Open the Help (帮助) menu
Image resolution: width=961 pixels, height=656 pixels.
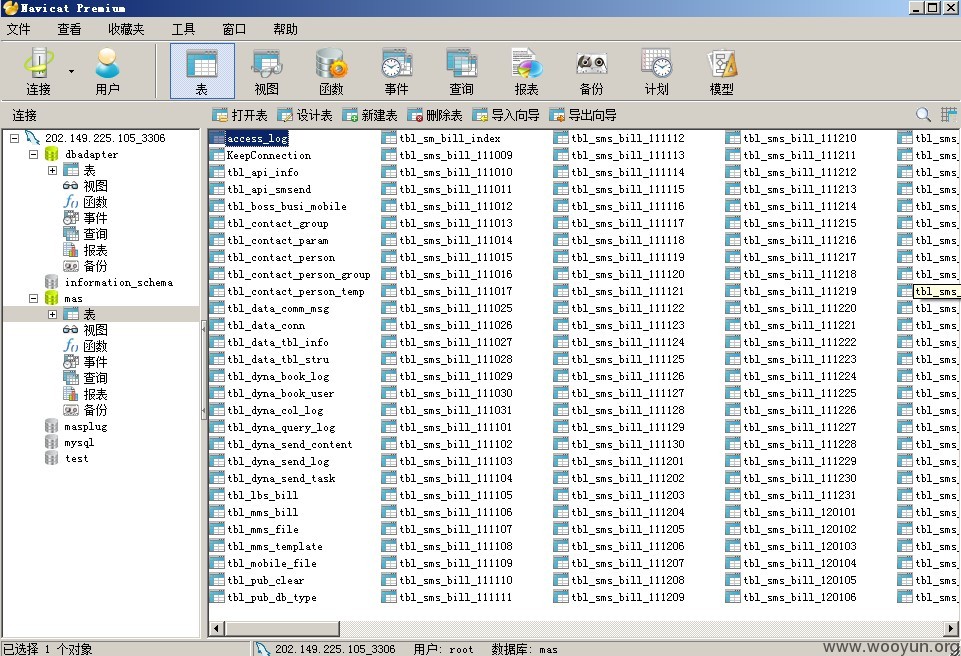point(285,29)
